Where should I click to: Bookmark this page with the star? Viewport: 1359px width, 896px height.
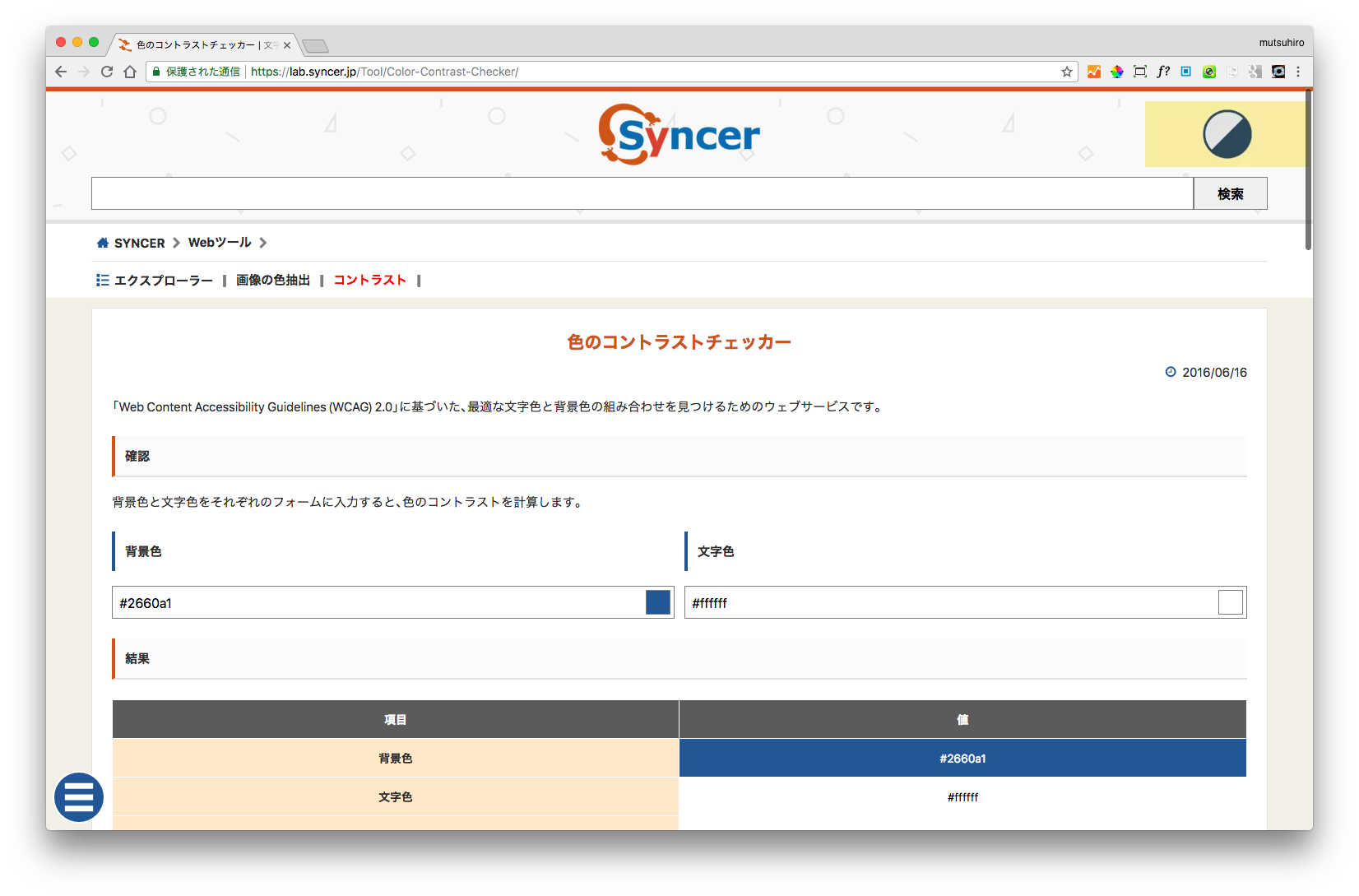1067,72
